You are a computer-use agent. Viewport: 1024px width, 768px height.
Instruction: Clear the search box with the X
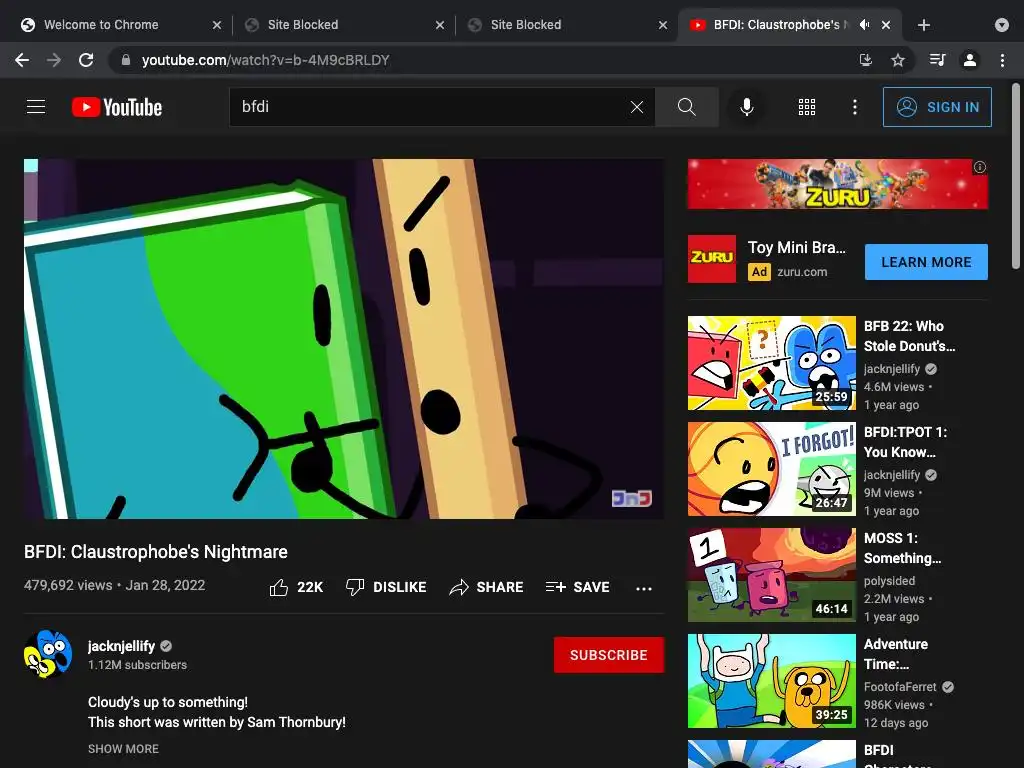[x=637, y=107]
